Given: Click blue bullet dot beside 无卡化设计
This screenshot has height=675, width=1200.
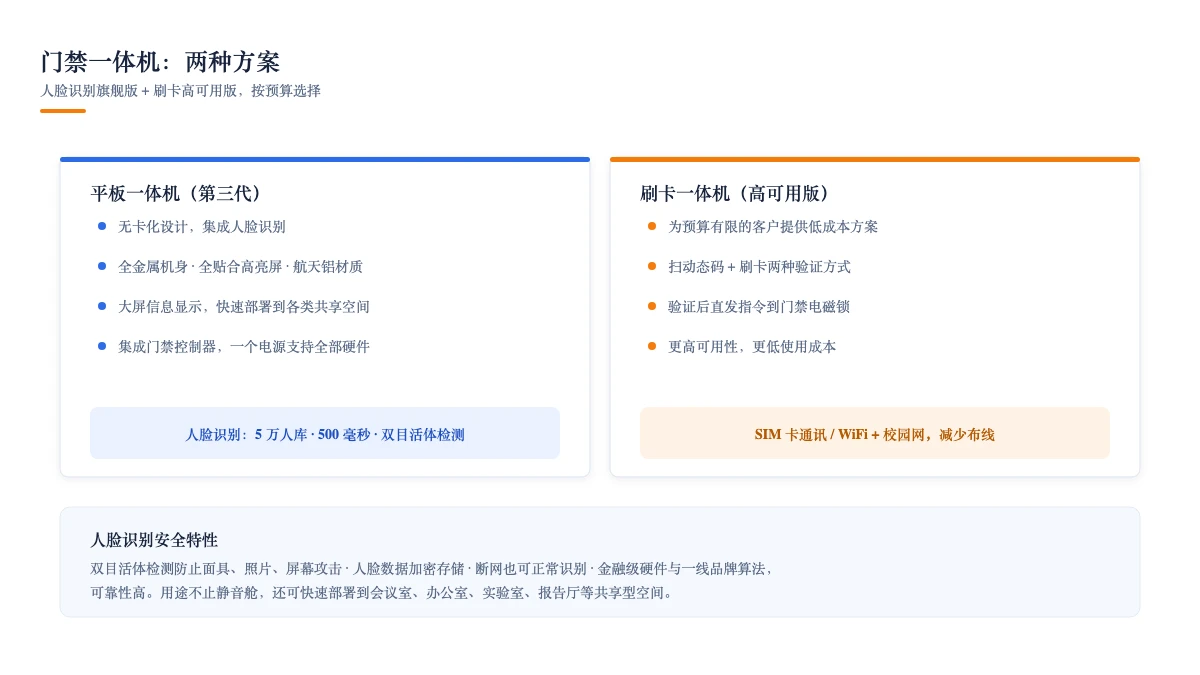Looking at the screenshot, I should [x=102, y=226].
